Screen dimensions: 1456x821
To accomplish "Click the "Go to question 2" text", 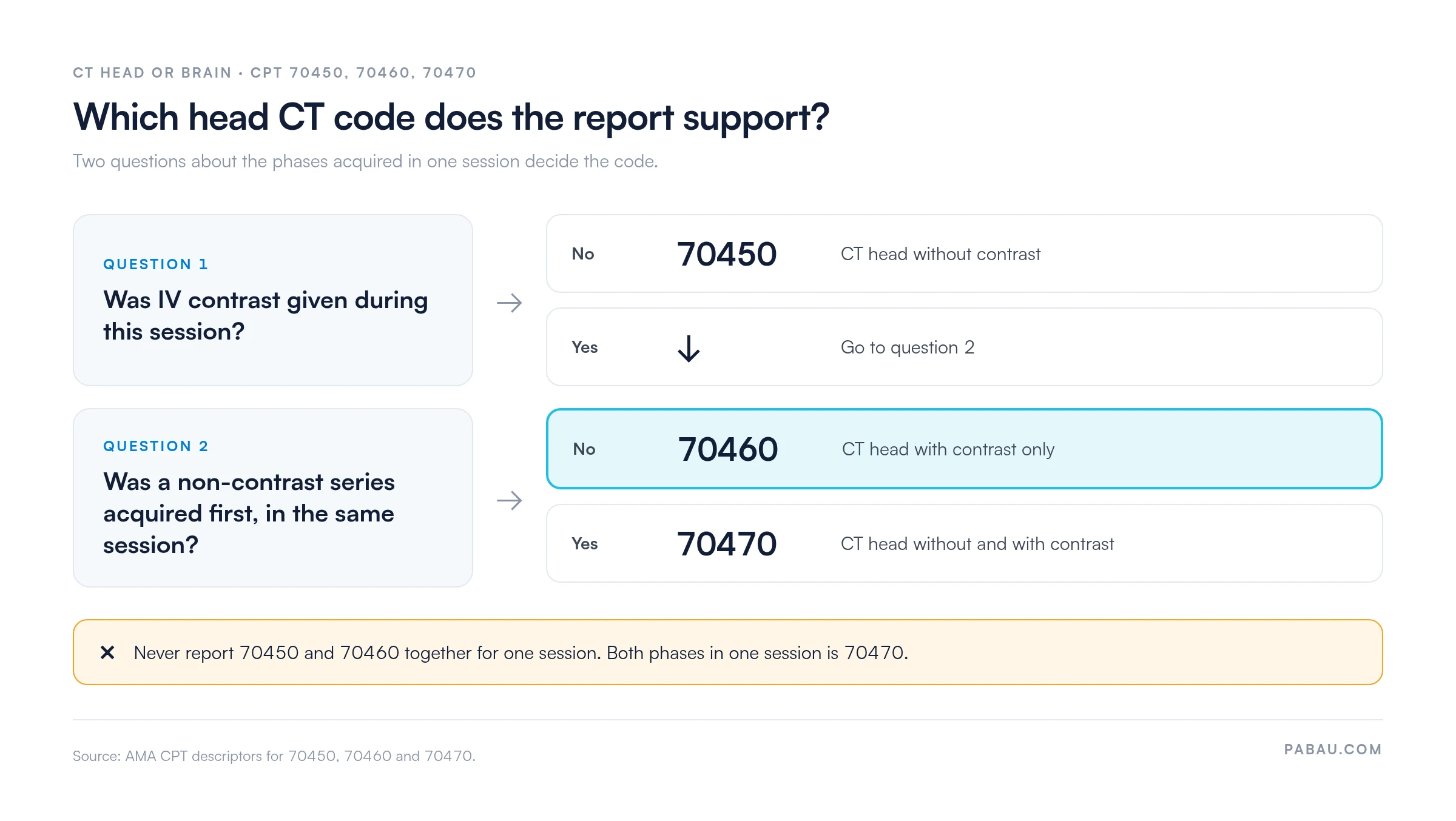I will click(908, 347).
